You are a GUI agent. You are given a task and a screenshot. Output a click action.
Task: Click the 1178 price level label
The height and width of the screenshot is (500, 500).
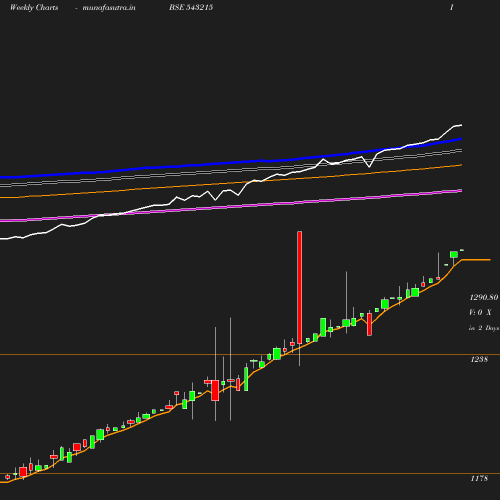[x=479, y=478]
